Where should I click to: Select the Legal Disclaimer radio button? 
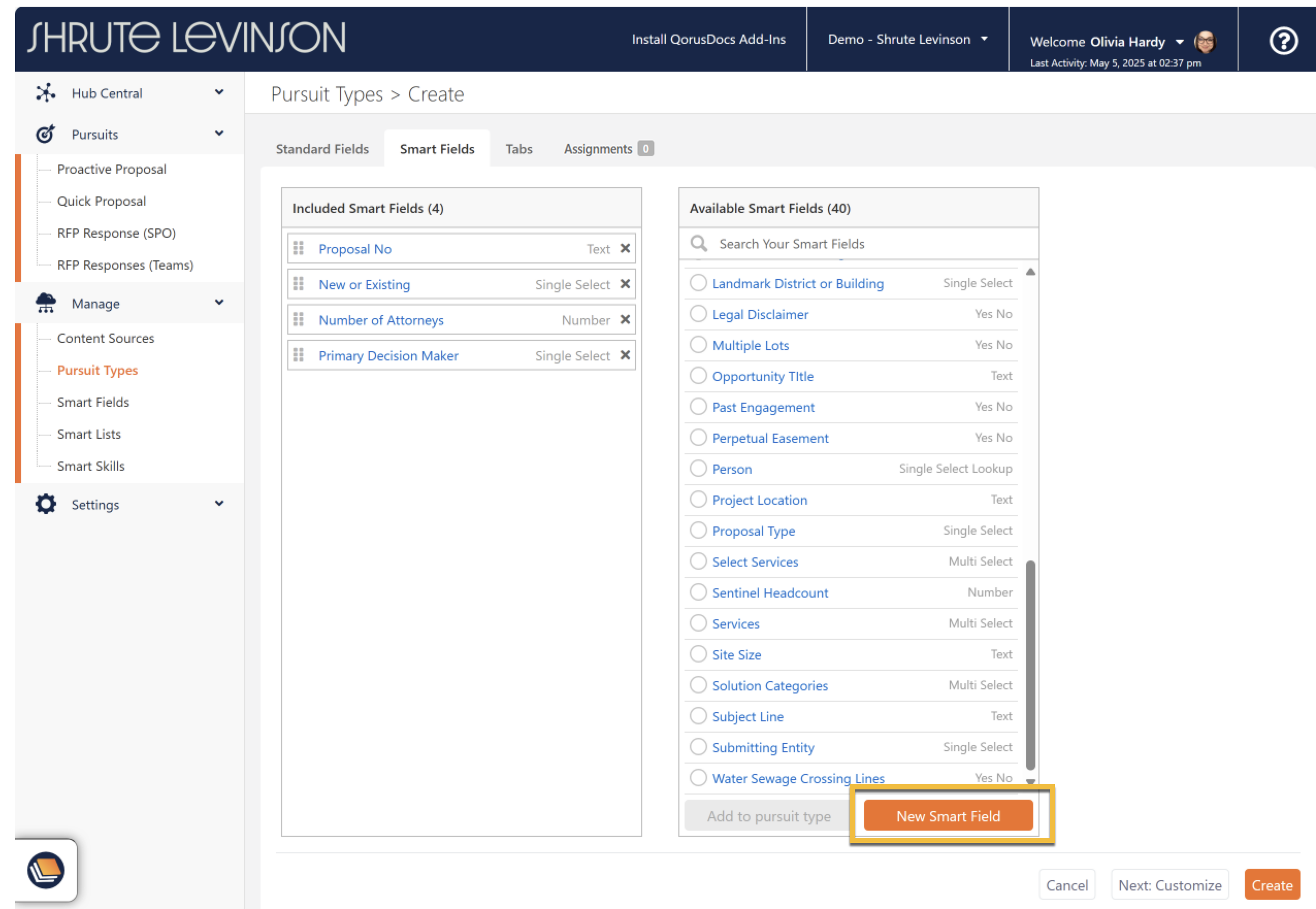pos(698,314)
